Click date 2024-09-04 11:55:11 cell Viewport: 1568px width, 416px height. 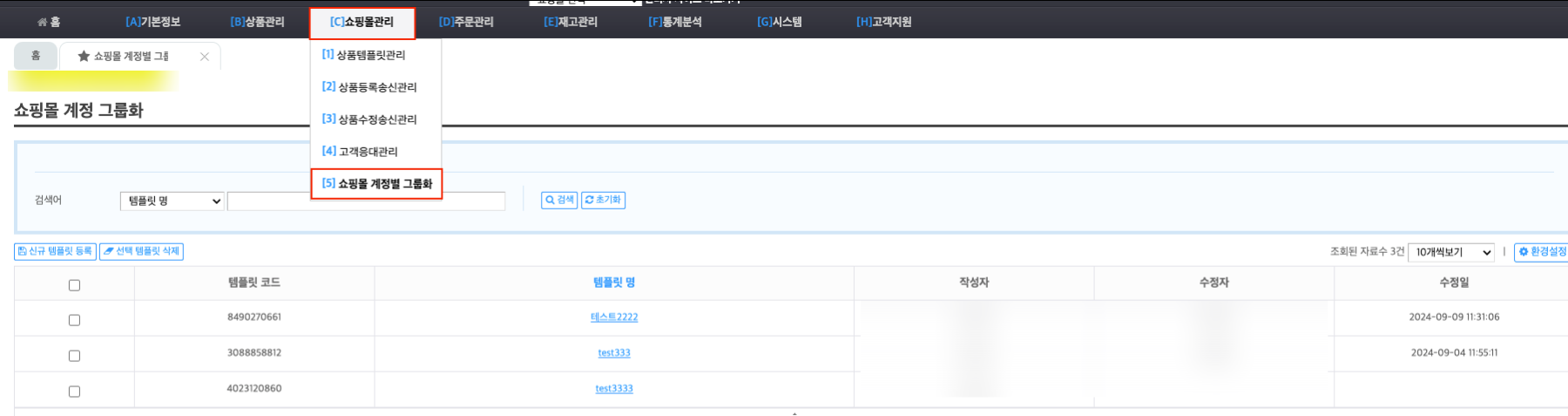click(1455, 353)
